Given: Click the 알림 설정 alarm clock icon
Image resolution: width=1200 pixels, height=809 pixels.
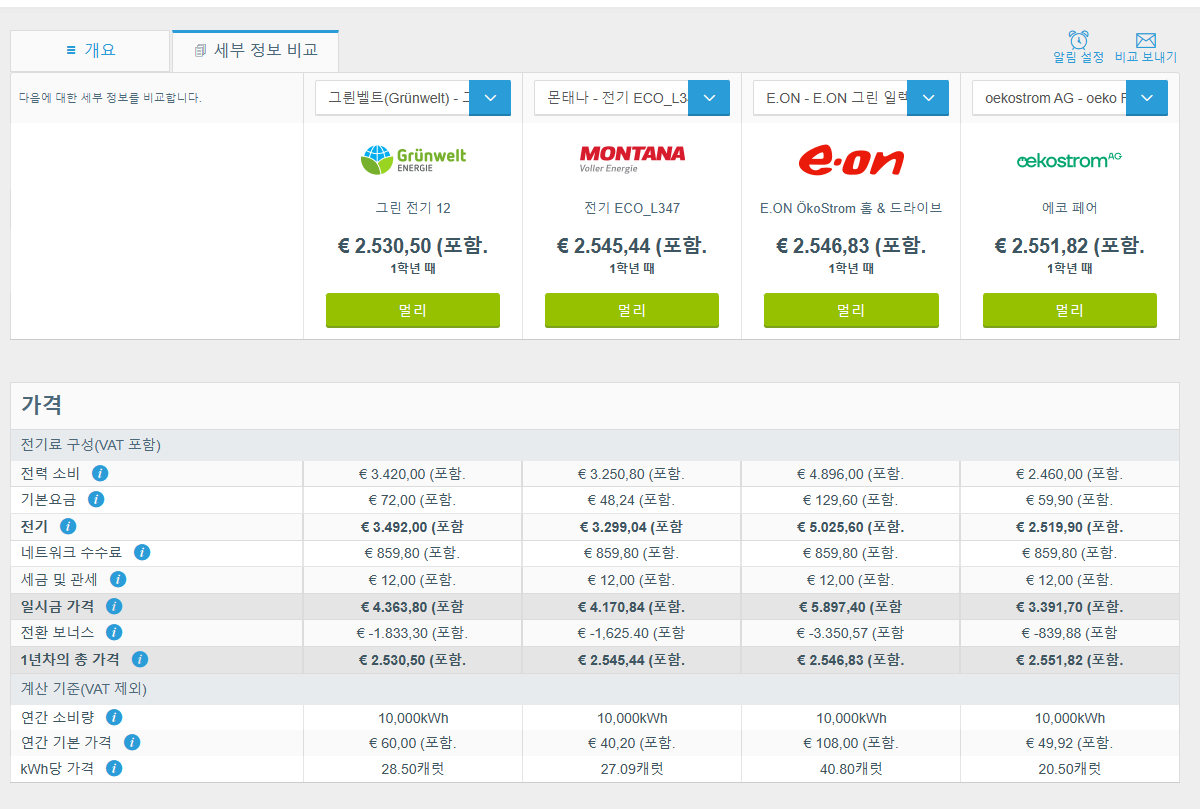Looking at the screenshot, I should 1079,40.
